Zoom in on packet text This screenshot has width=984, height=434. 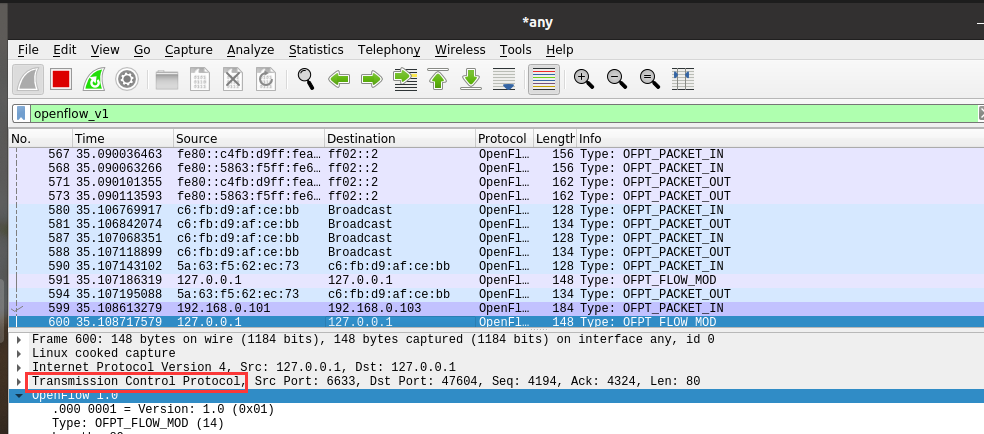pyautogui.click(x=584, y=79)
